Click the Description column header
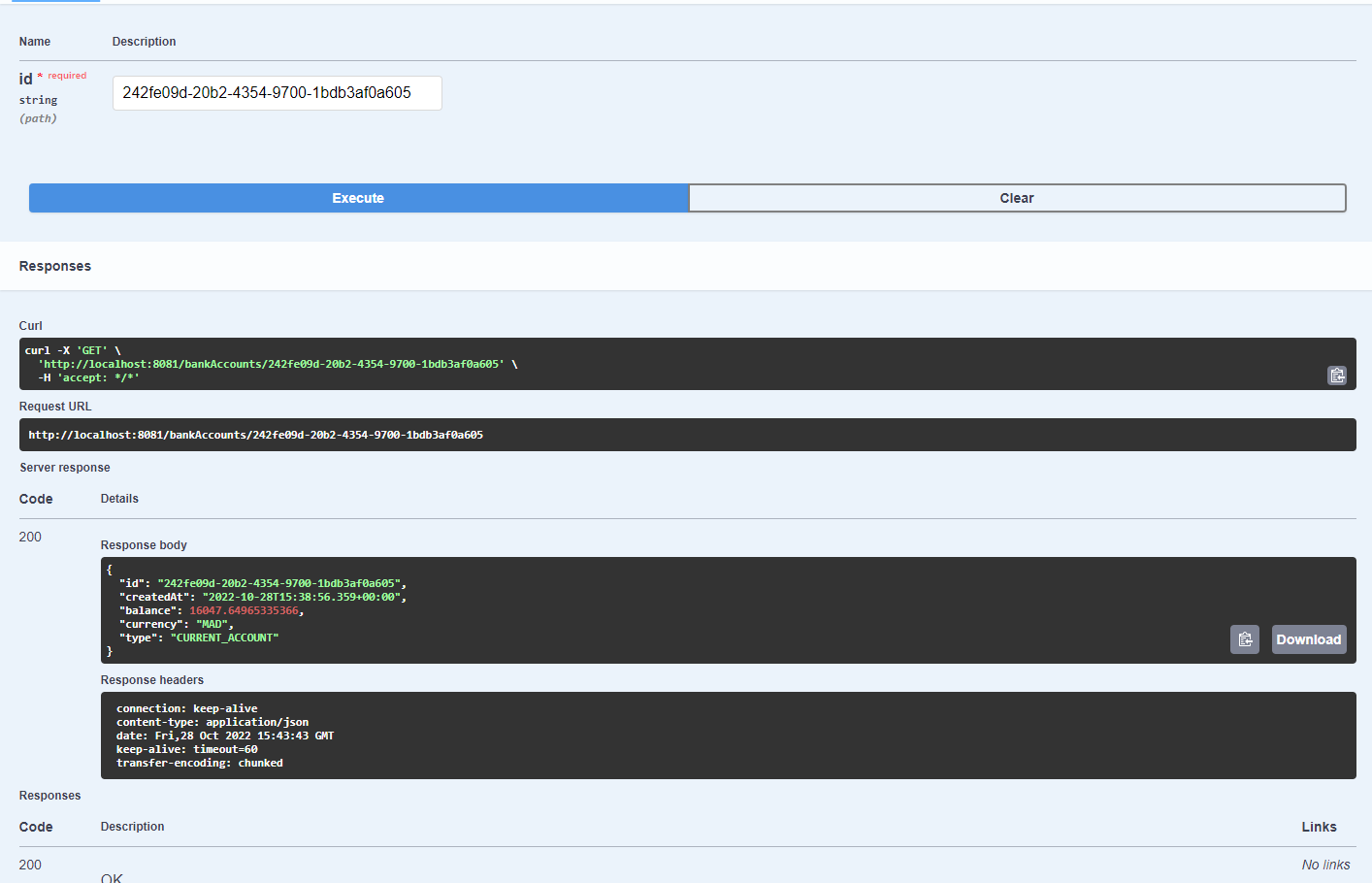This screenshot has height=883, width=1372. coord(144,41)
